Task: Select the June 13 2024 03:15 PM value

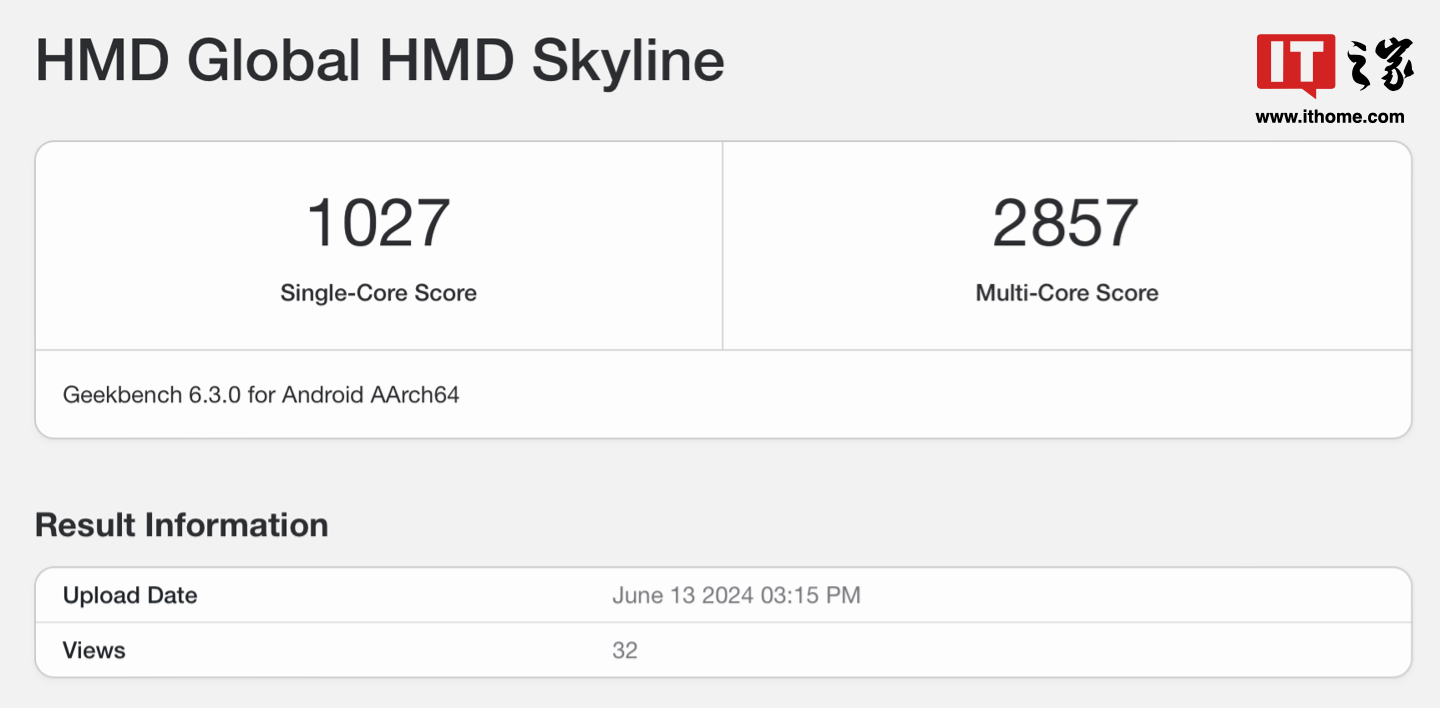Action: [736, 596]
